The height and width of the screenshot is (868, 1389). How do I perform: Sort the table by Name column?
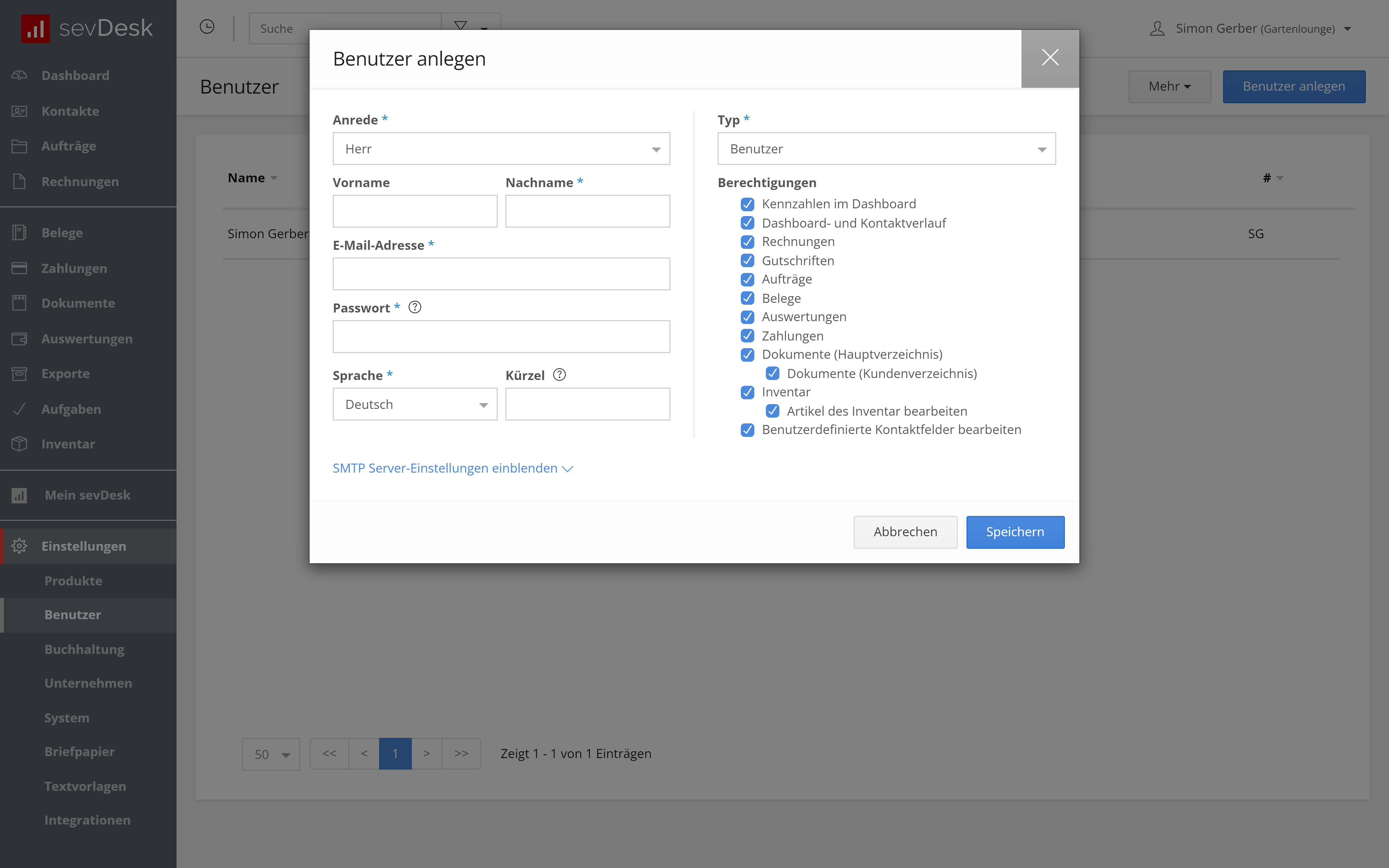point(252,178)
